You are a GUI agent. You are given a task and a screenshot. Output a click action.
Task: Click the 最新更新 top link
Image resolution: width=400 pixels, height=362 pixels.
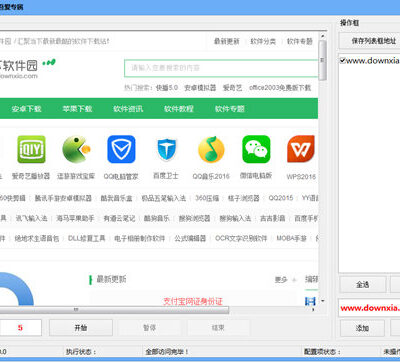pyautogui.click(x=227, y=41)
